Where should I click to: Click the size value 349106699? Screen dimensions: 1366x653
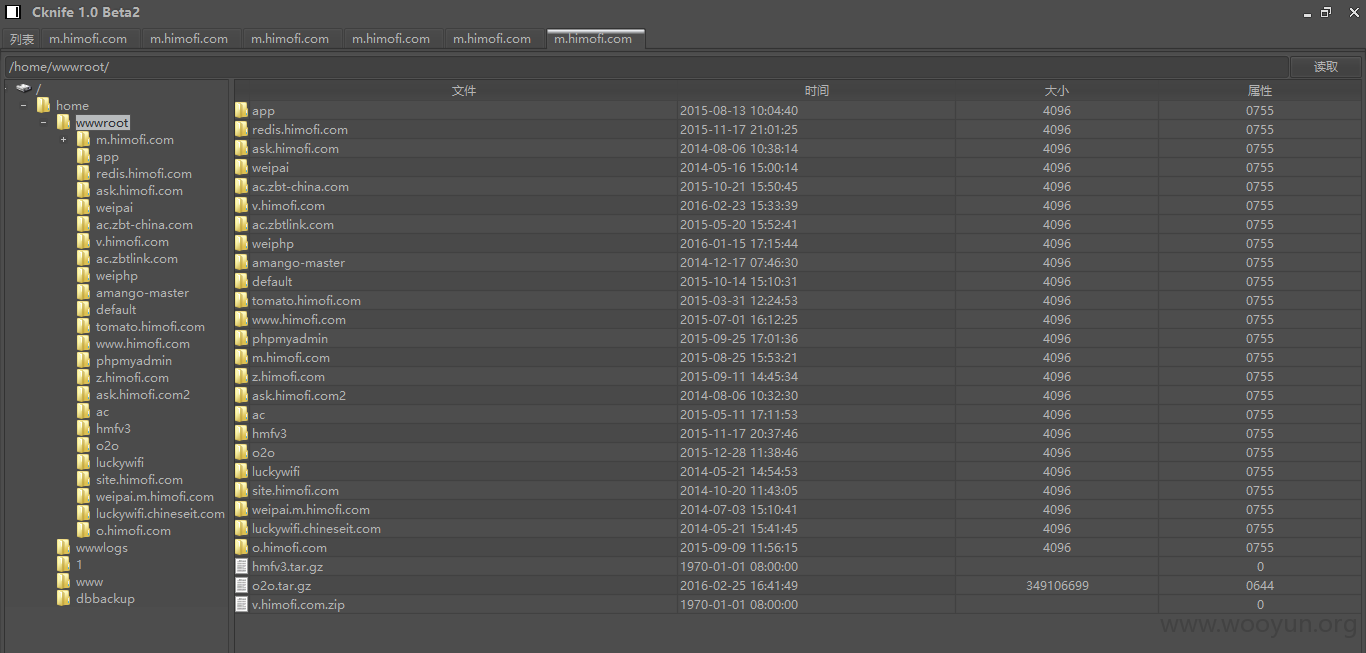[1057, 585]
